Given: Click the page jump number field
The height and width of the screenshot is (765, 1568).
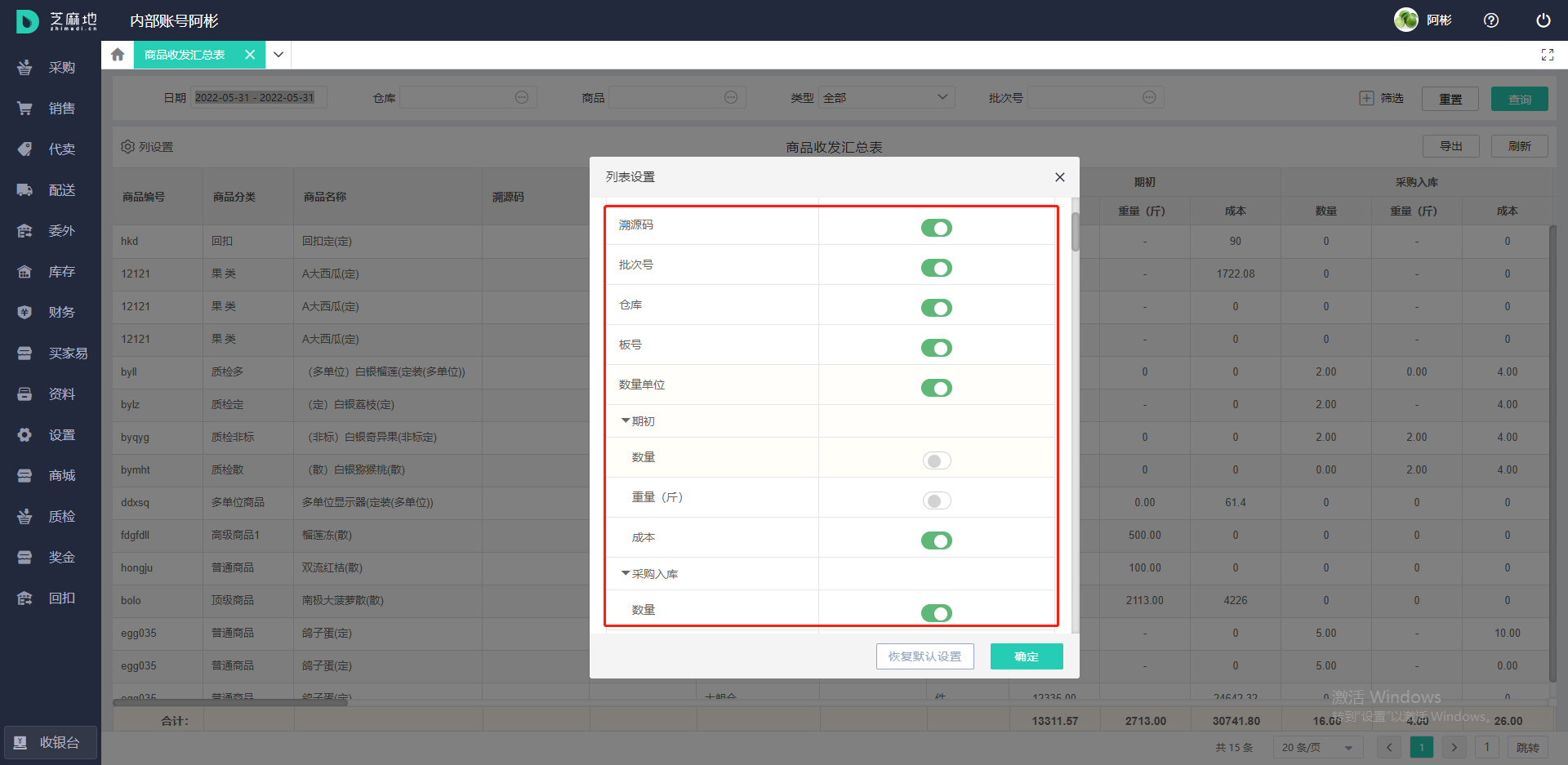Looking at the screenshot, I should tap(1487, 747).
